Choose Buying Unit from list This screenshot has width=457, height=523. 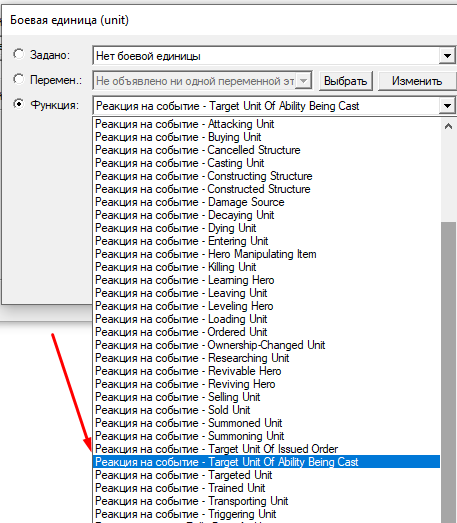coord(266,137)
